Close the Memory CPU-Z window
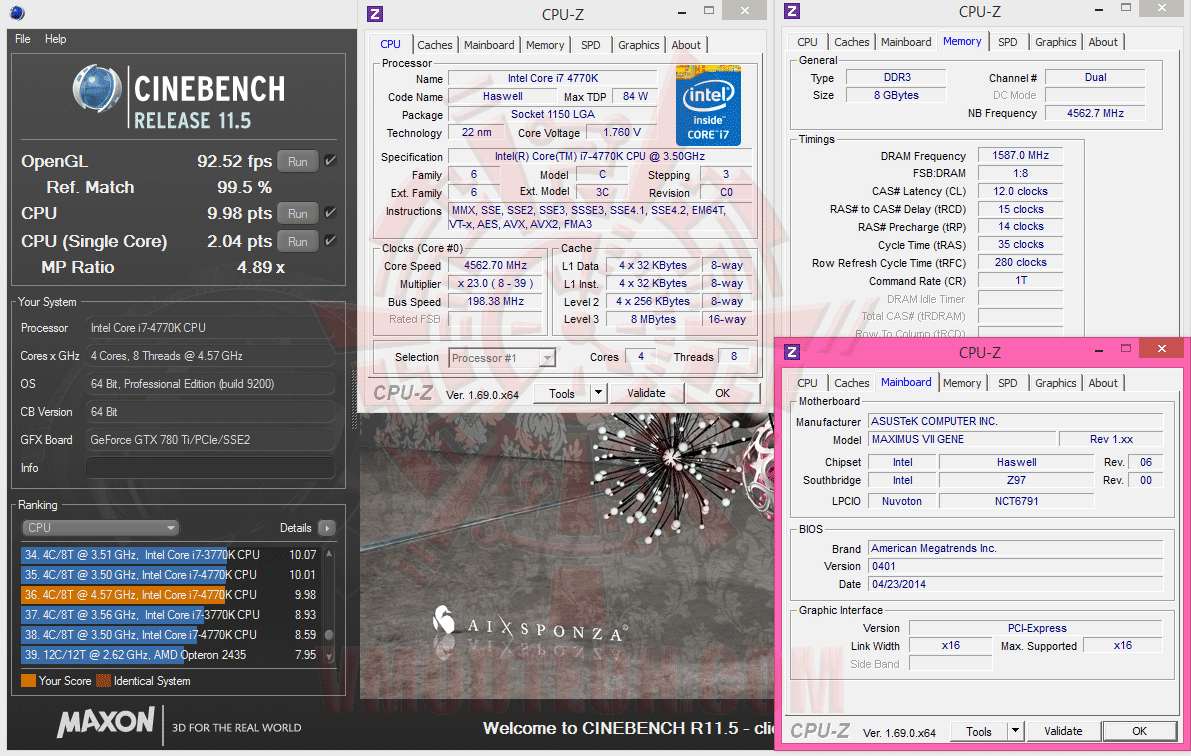This screenshot has height=756, width=1191. [x=1162, y=8]
